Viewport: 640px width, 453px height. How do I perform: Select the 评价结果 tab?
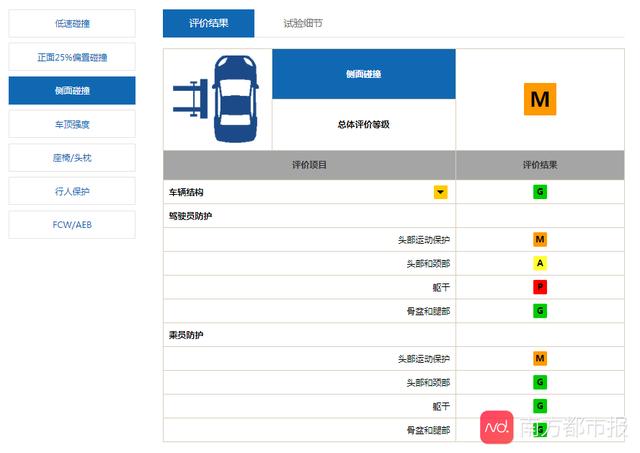pos(208,23)
